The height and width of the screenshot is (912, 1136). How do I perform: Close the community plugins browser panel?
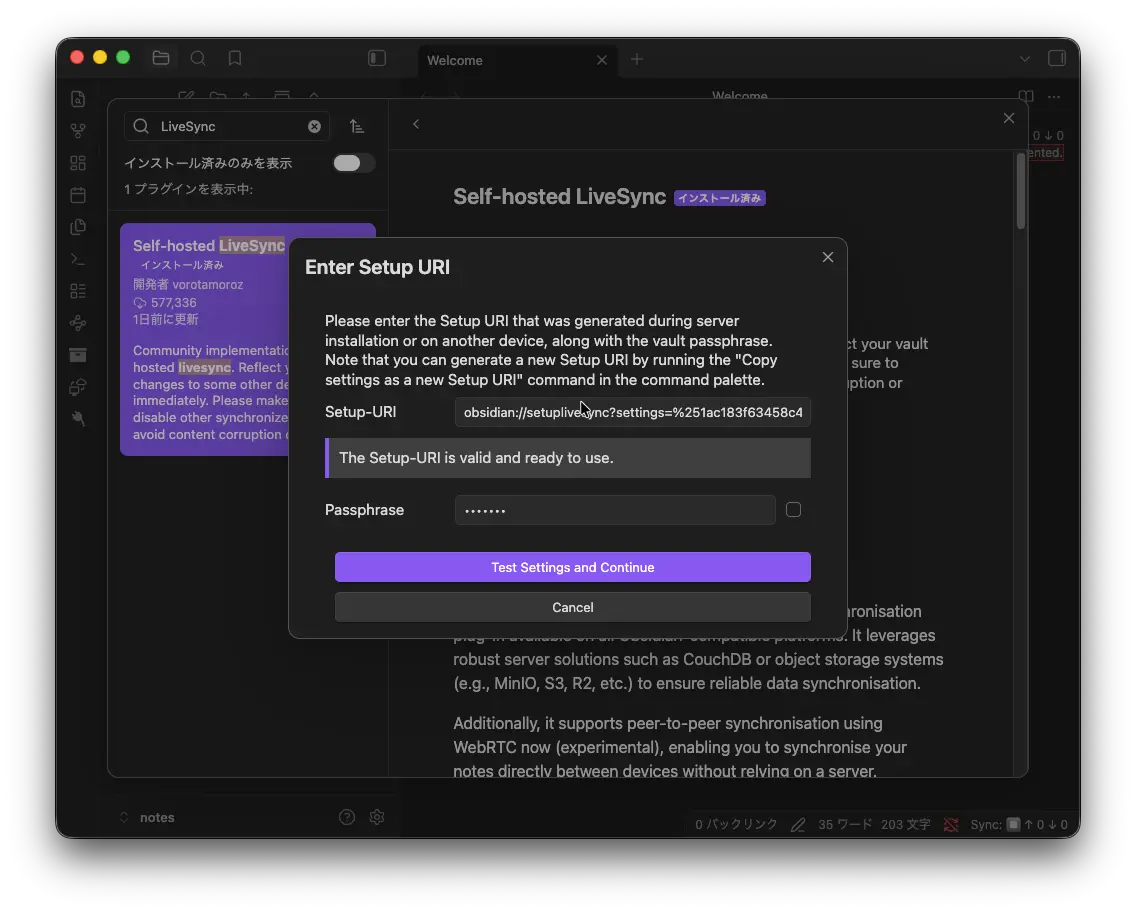coord(1008,118)
